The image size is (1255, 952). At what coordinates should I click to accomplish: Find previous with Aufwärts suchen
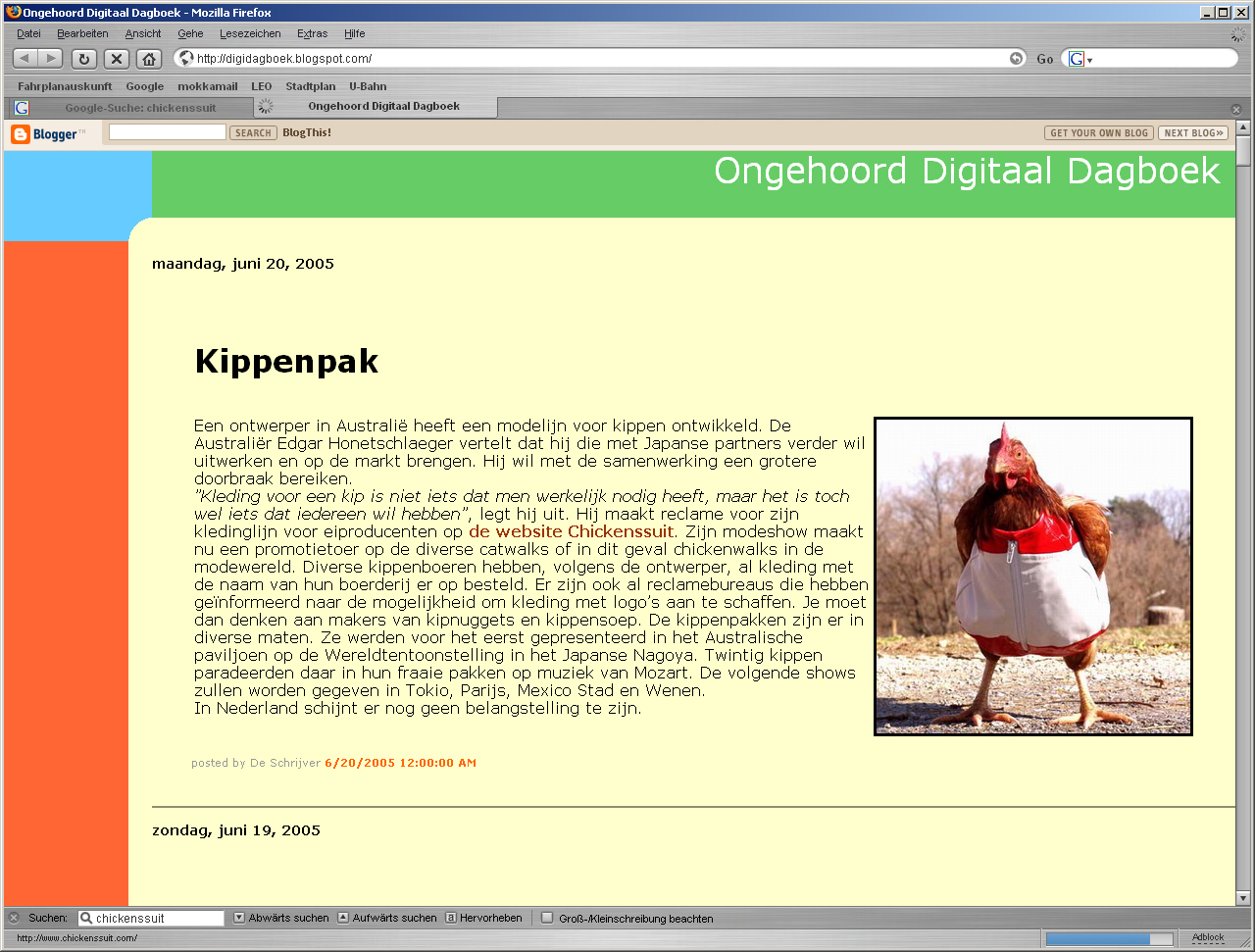(387, 918)
